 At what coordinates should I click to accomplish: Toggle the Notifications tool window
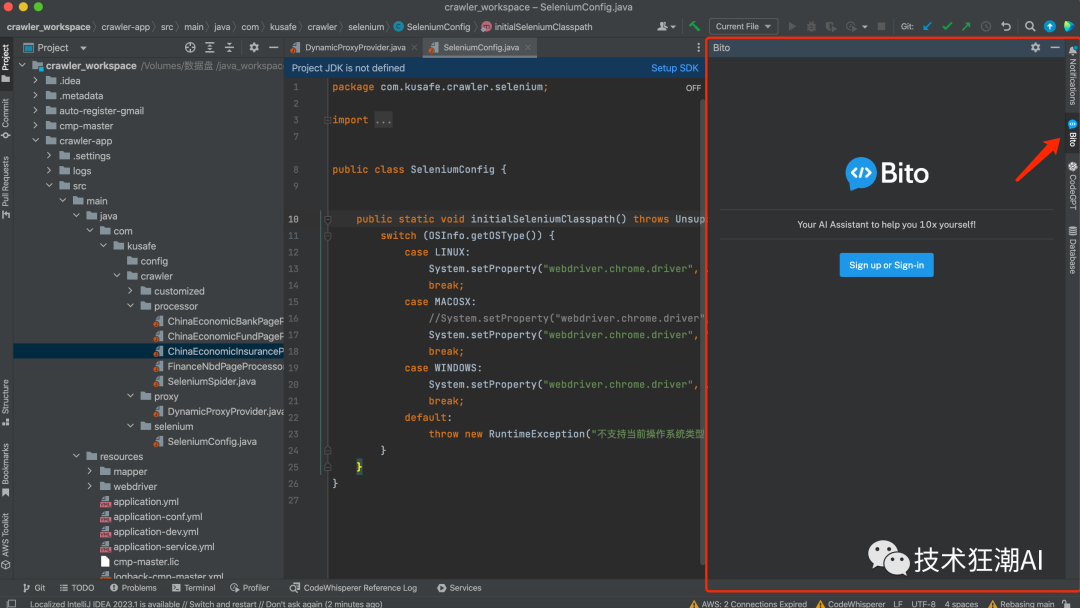1072,76
